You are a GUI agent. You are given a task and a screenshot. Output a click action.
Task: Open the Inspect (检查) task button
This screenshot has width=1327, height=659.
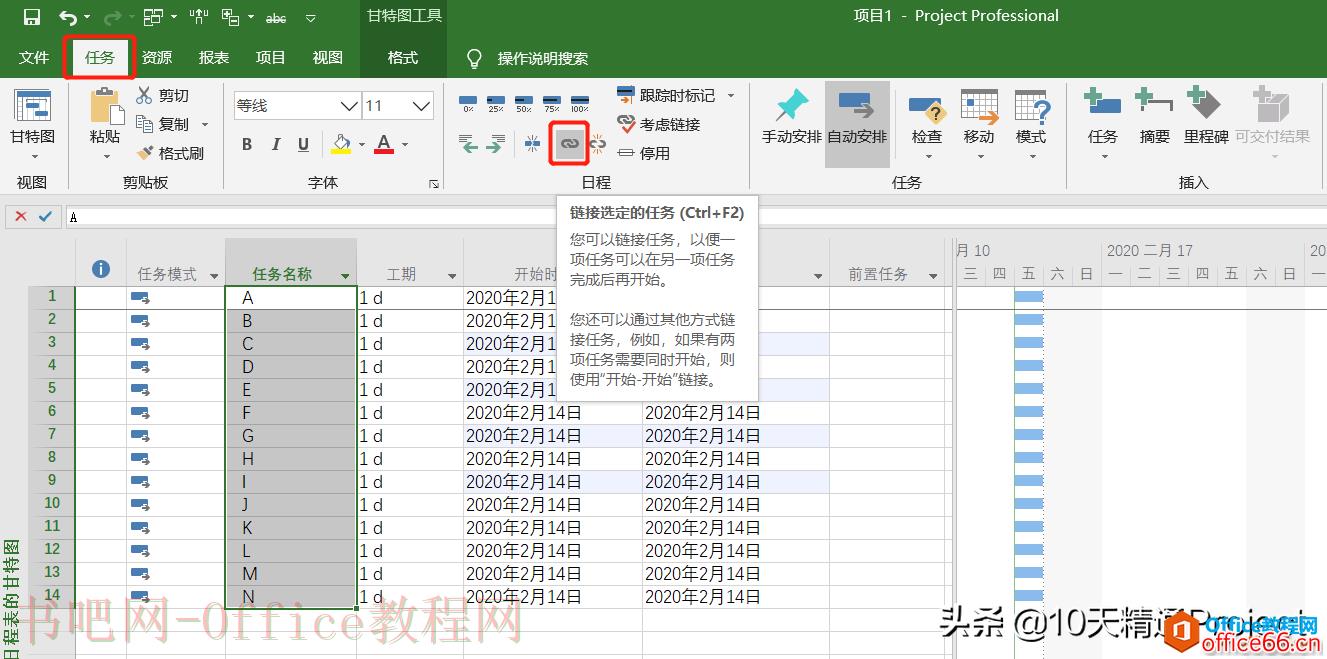pyautogui.click(x=927, y=122)
